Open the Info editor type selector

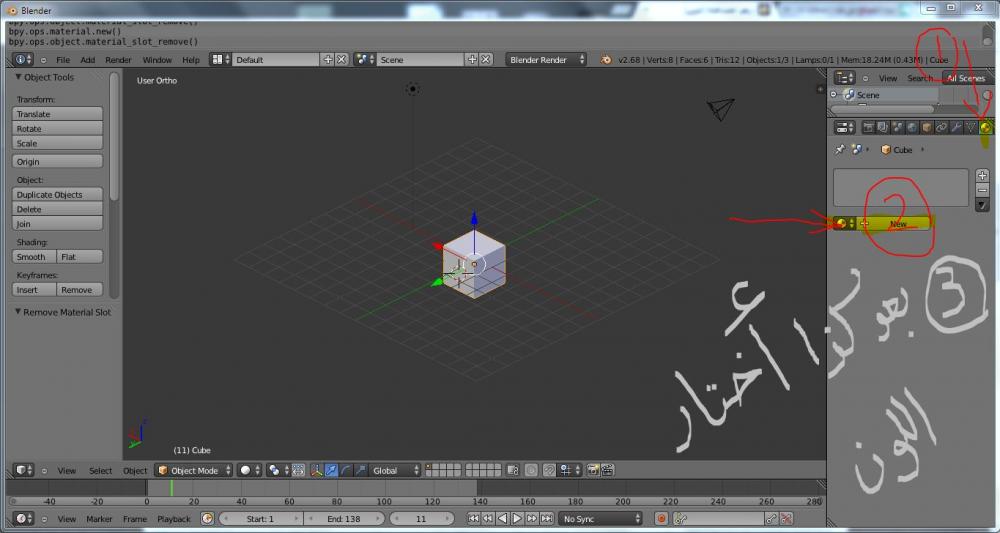point(24,59)
